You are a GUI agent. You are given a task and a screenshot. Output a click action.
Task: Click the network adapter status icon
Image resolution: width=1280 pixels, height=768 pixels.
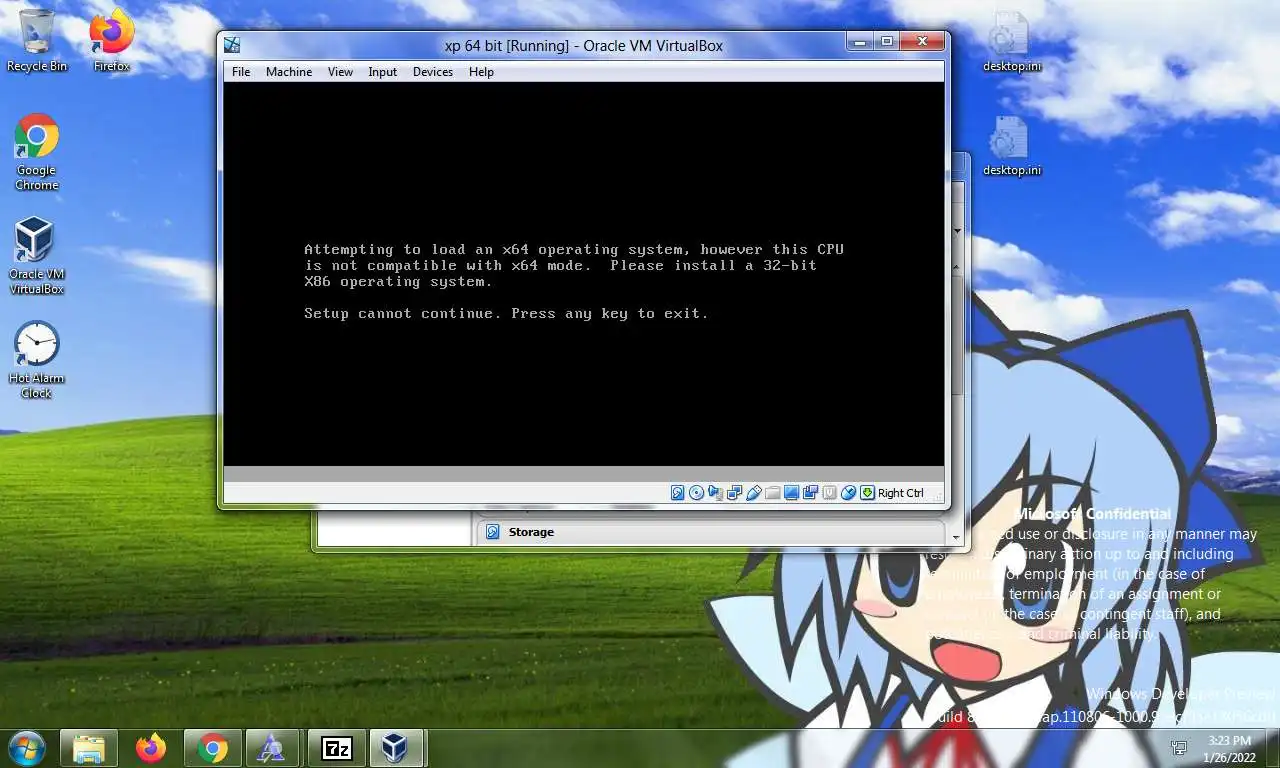click(735, 493)
